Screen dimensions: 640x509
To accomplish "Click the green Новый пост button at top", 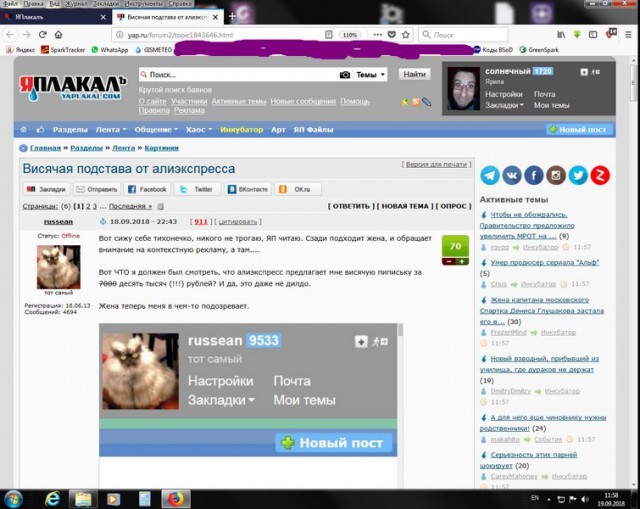I will 580,129.
